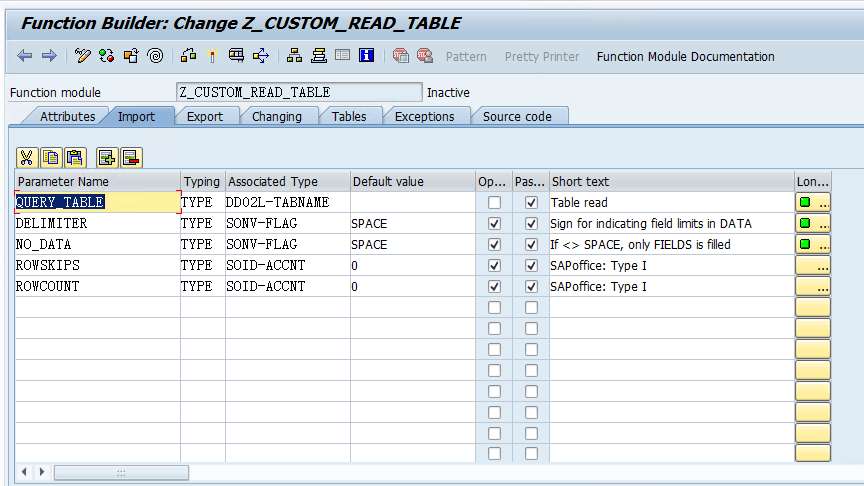864x486 pixels.
Task: Click Display Navigation Window icon
Action: 318,56
